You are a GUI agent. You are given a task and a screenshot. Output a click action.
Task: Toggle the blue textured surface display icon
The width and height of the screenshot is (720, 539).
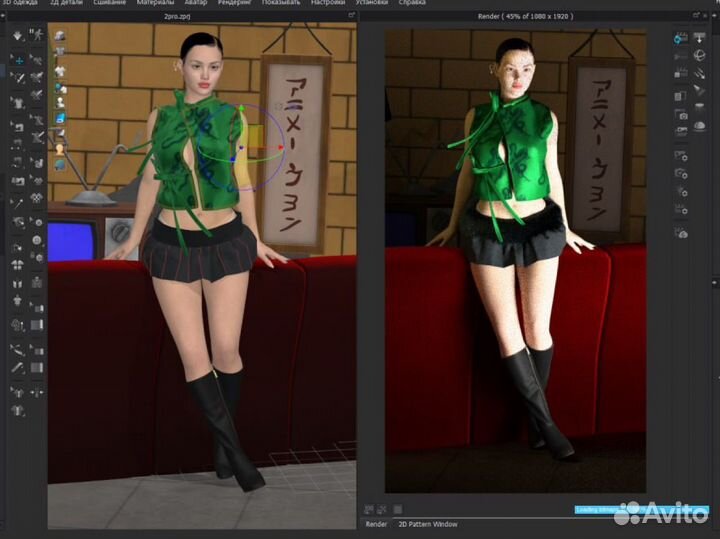point(60,118)
